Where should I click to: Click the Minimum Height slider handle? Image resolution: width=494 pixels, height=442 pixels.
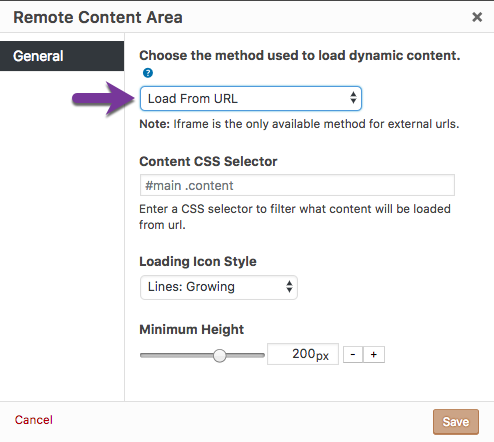pos(220,355)
